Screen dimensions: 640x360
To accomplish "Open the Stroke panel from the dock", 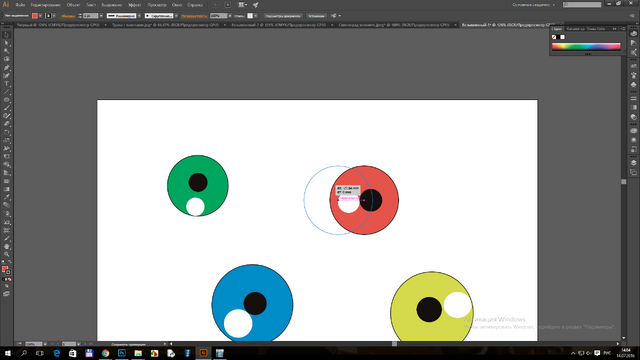I will (x=633, y=99).
